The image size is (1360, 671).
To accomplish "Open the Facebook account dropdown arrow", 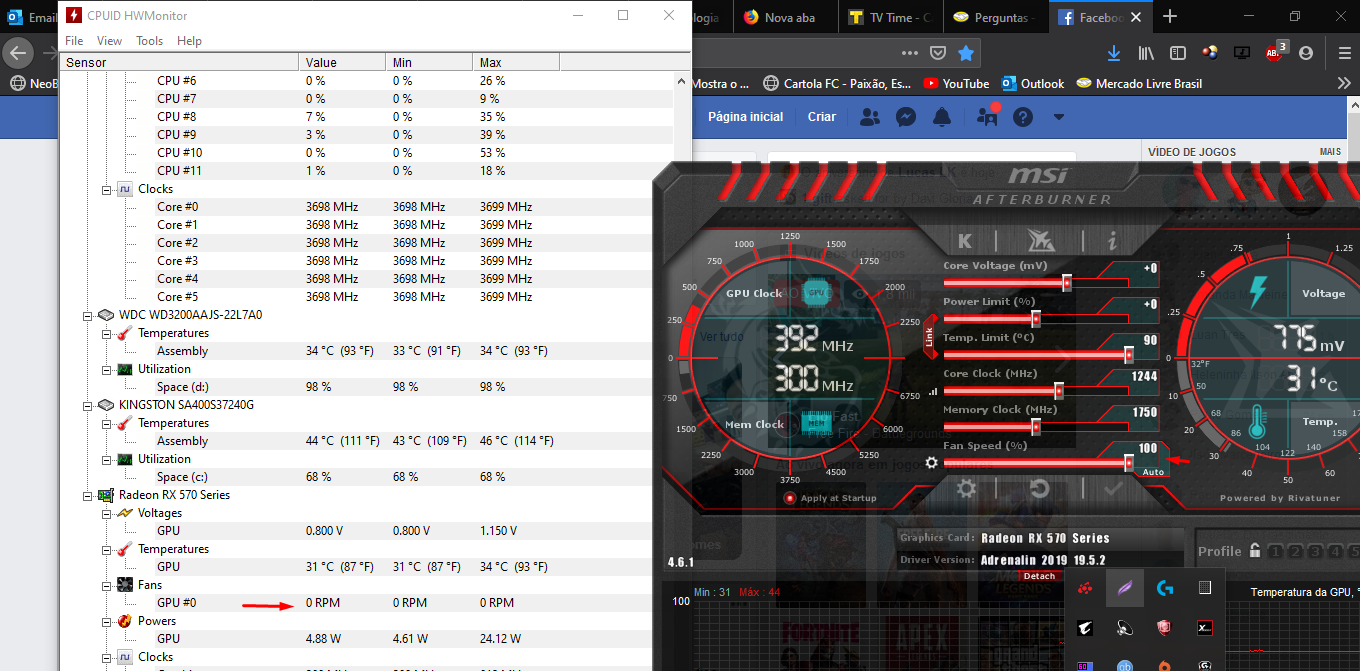I will tap(1059, 117).
